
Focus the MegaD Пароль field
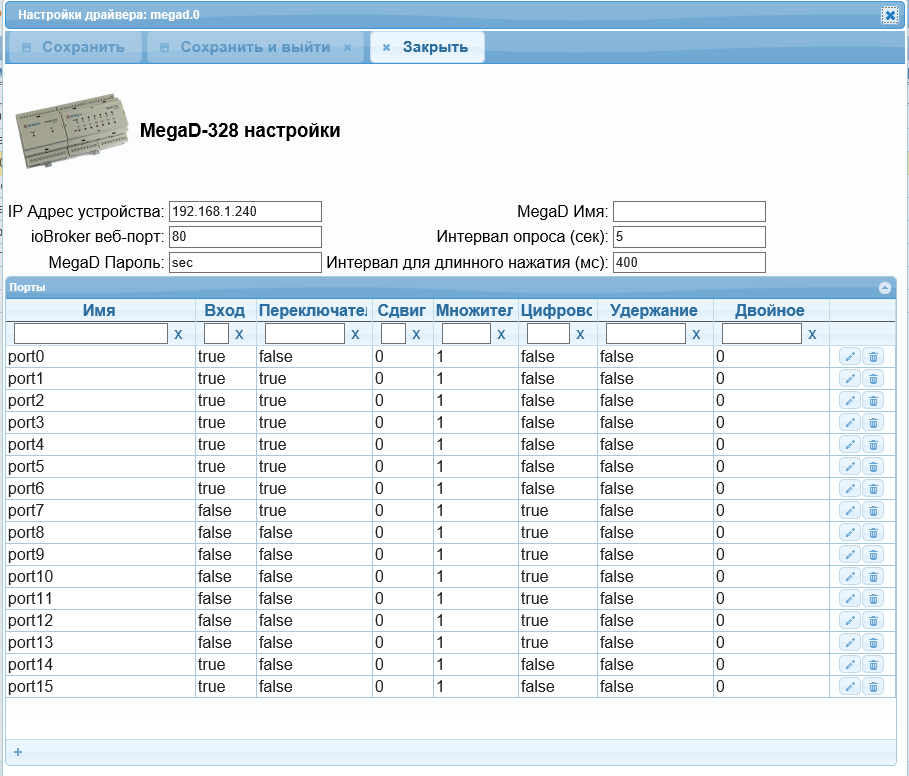tap(245, 263)
